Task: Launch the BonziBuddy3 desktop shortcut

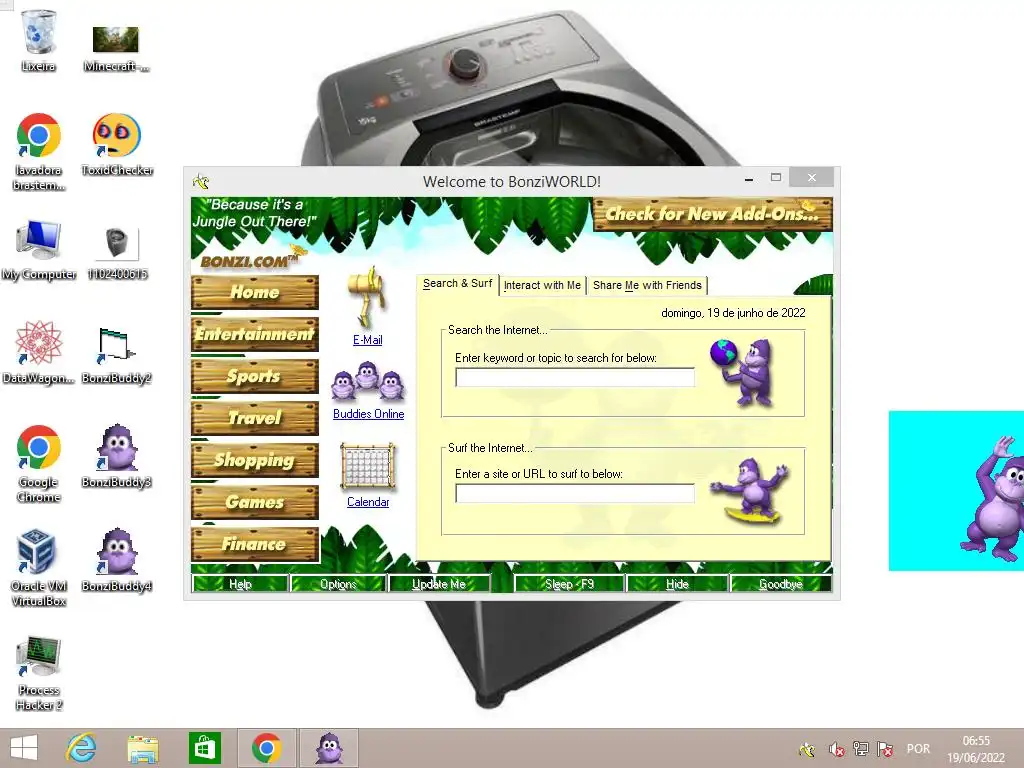Action: (x=116, y=447)
